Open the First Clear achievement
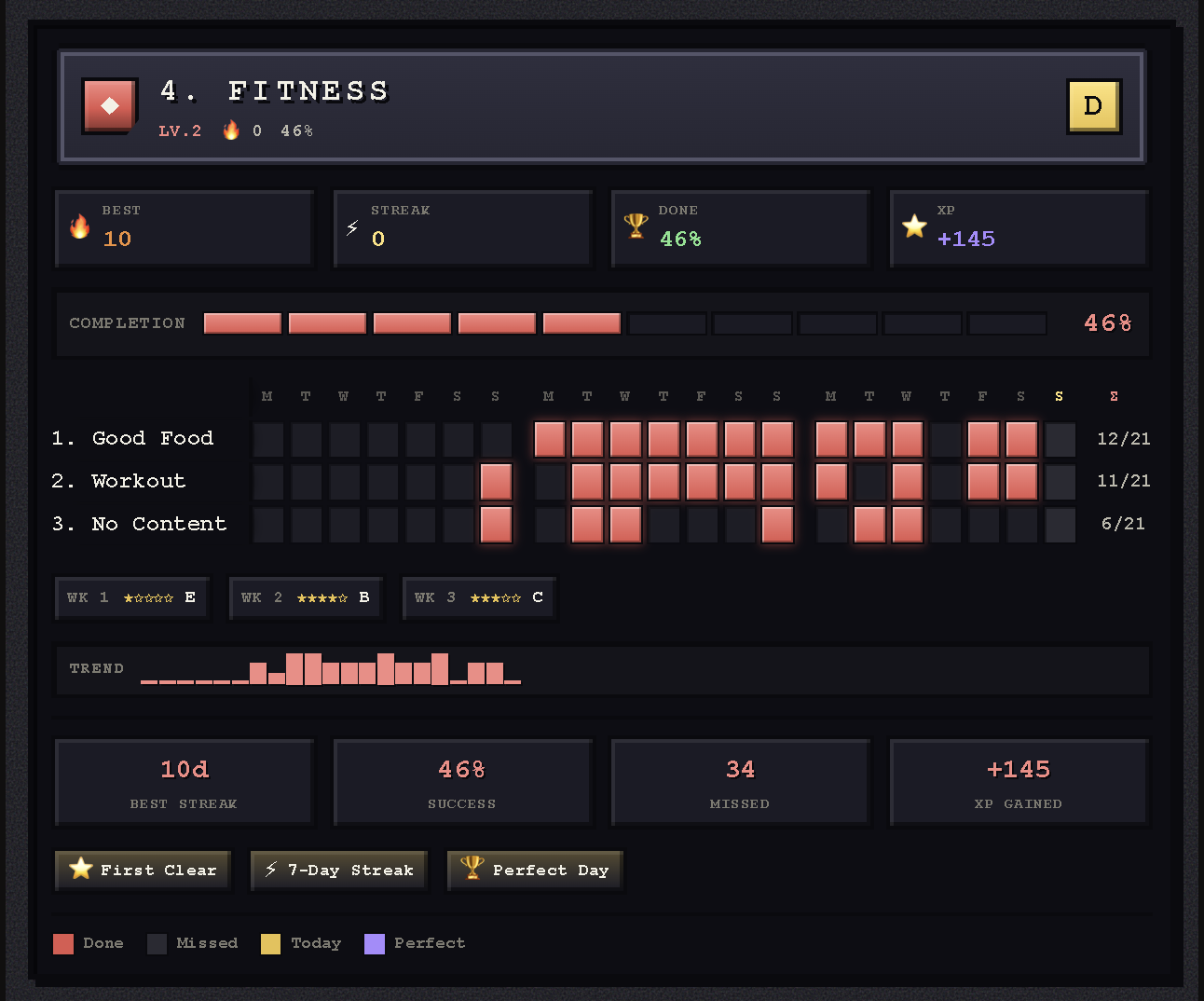Viewport: 1204px width, 1001px height. click(143, 871)
